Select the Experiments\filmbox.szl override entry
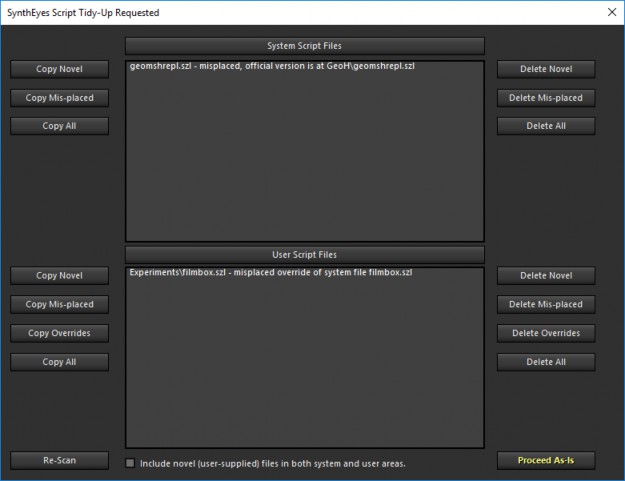The height and width of the screenshot is (481, 625). (270, 273)
